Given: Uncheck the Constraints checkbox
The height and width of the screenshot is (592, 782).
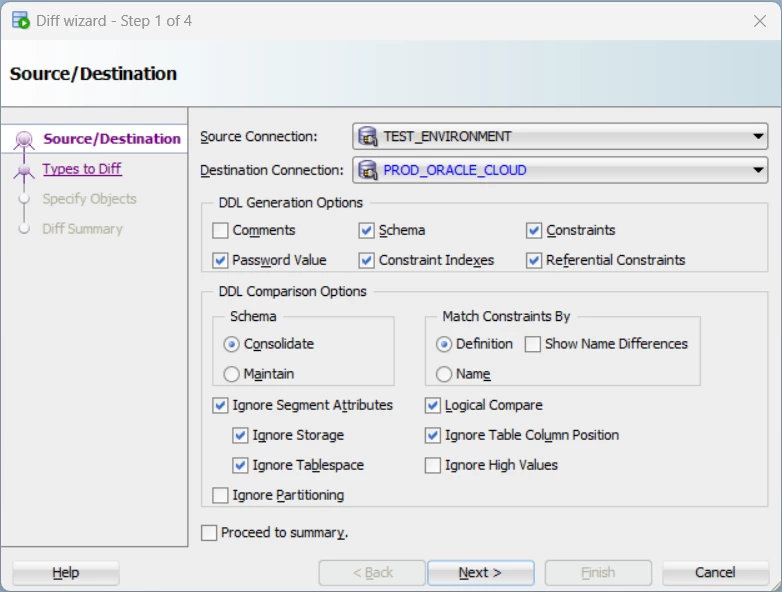Looking at the screenshot, I should (534, 230).
